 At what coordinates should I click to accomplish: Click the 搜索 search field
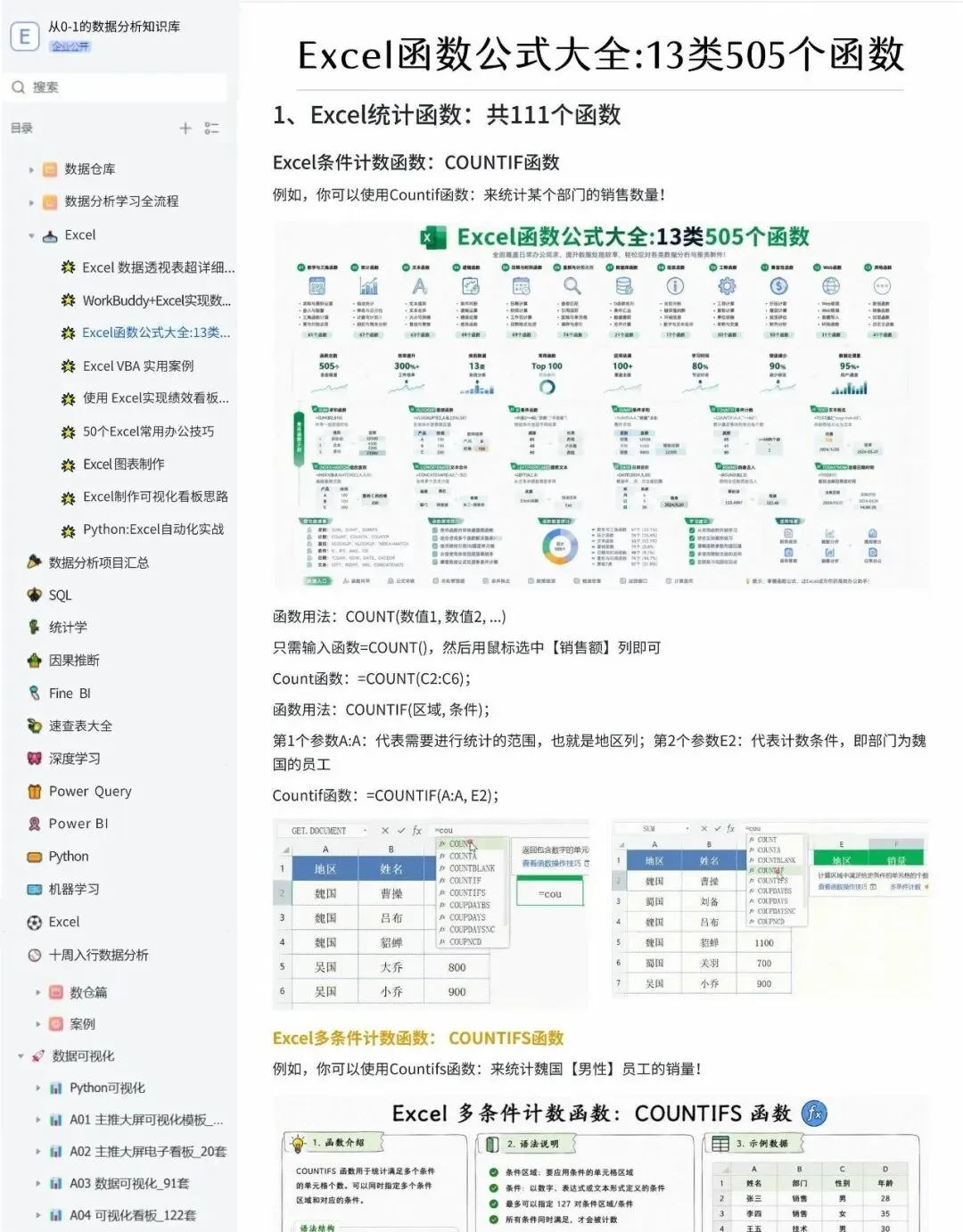[x=119, y=87]
